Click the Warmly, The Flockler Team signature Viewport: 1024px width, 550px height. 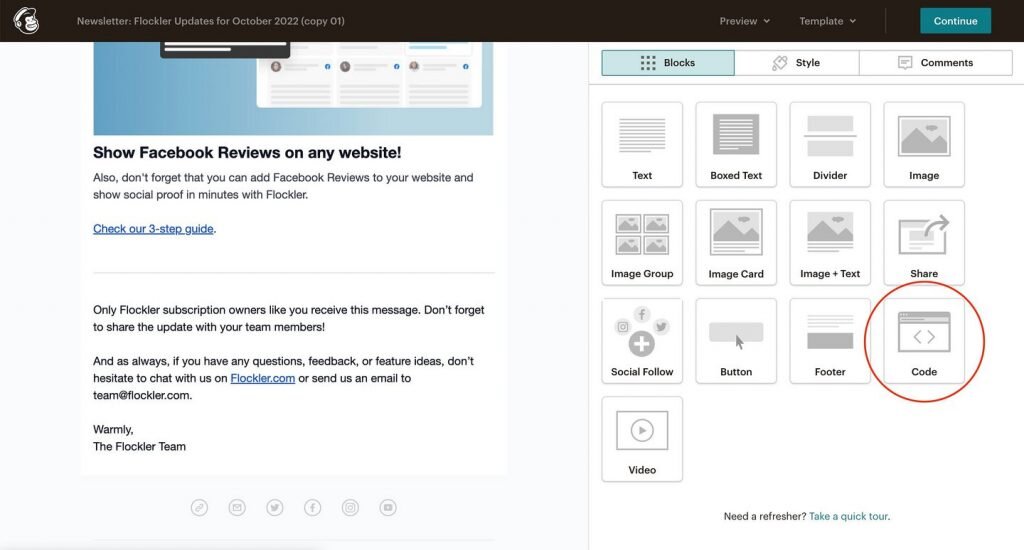click(x=139, y=438)
